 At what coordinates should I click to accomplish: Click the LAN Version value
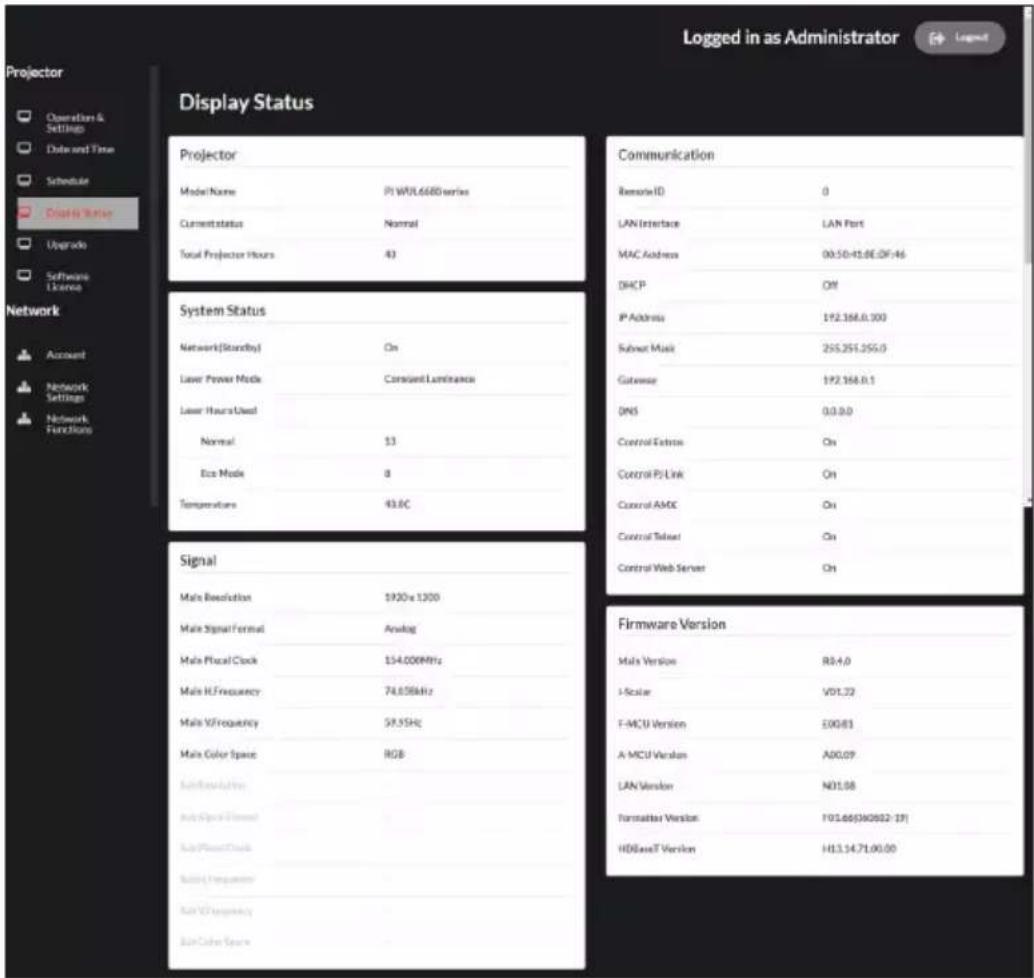click(x=838, y=786)
